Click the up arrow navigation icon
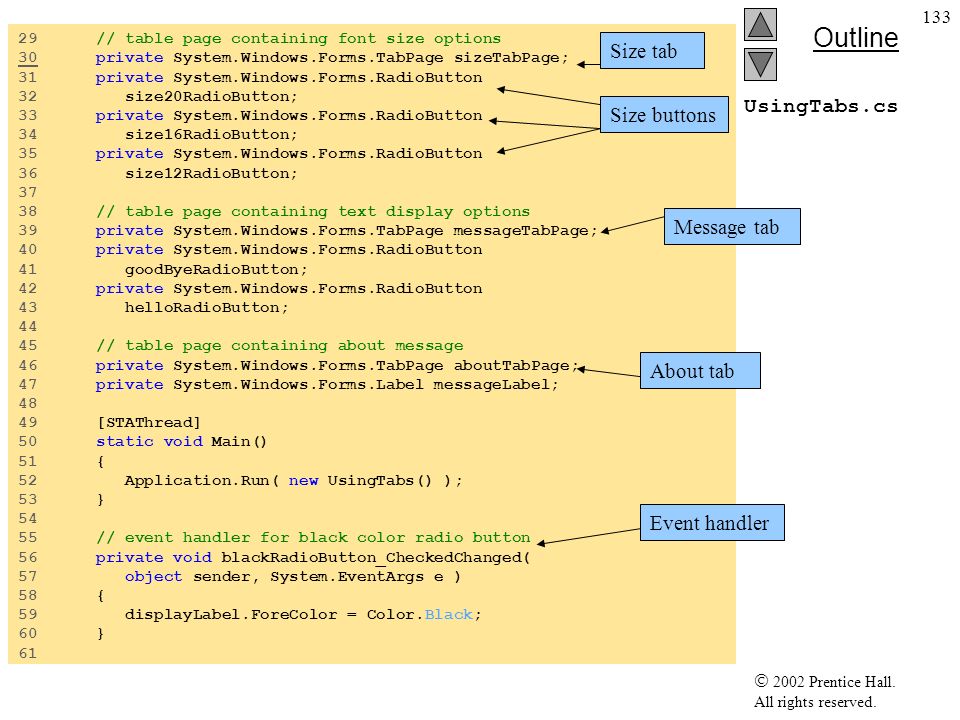Screen dimensions: 960x720 point(760,24)
